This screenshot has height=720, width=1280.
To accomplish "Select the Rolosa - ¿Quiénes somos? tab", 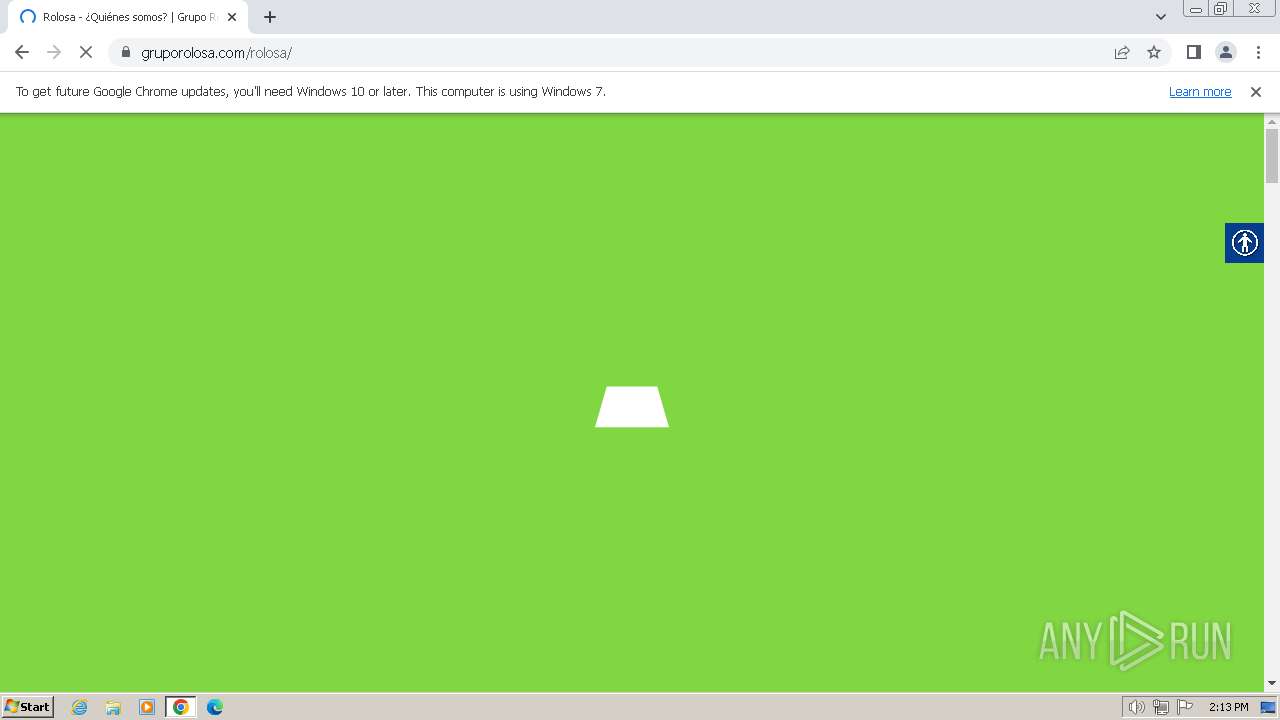I will click(127, 17).
